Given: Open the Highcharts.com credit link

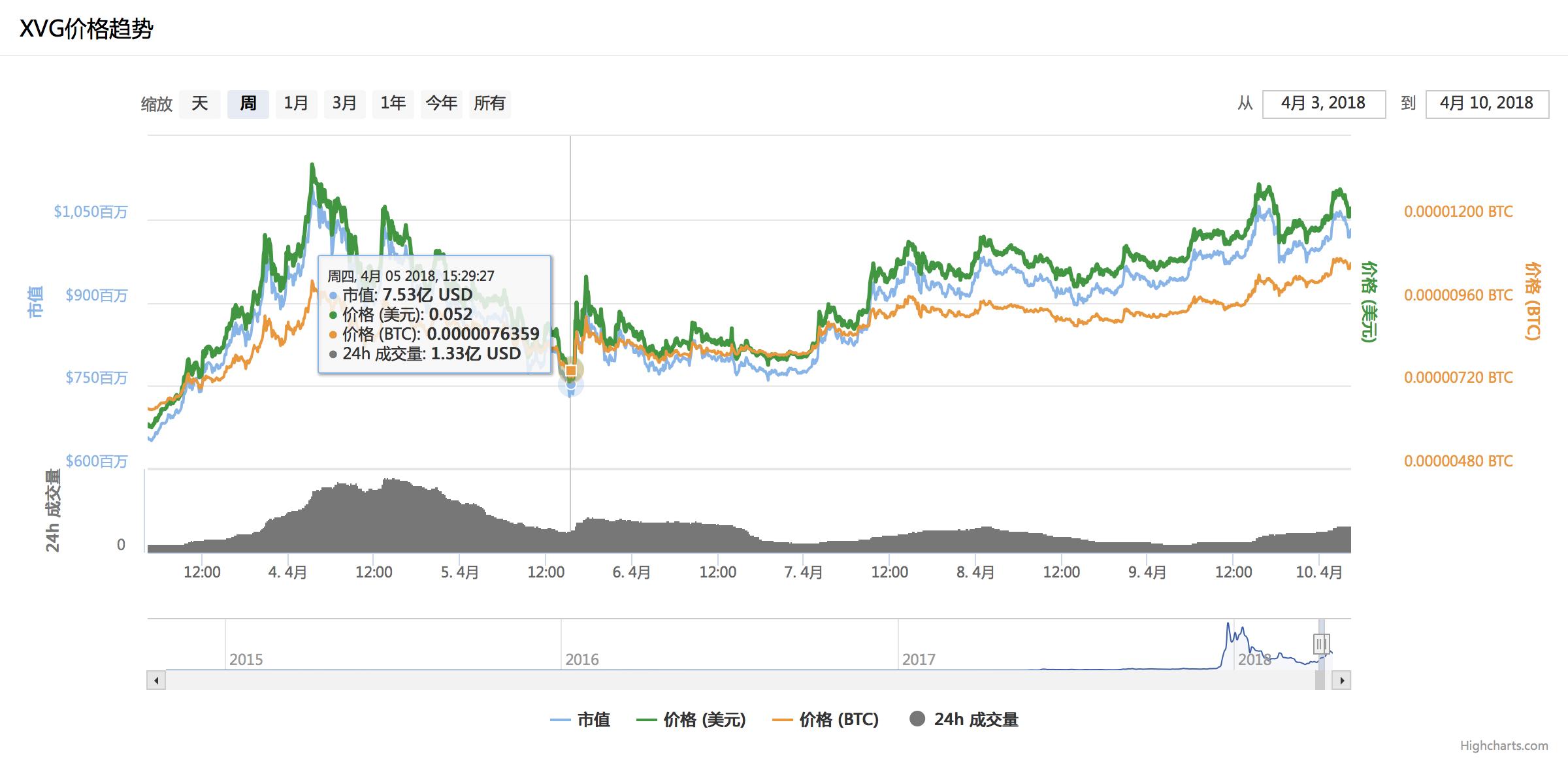Looking at the screenshot, I should pos(1504,745).
